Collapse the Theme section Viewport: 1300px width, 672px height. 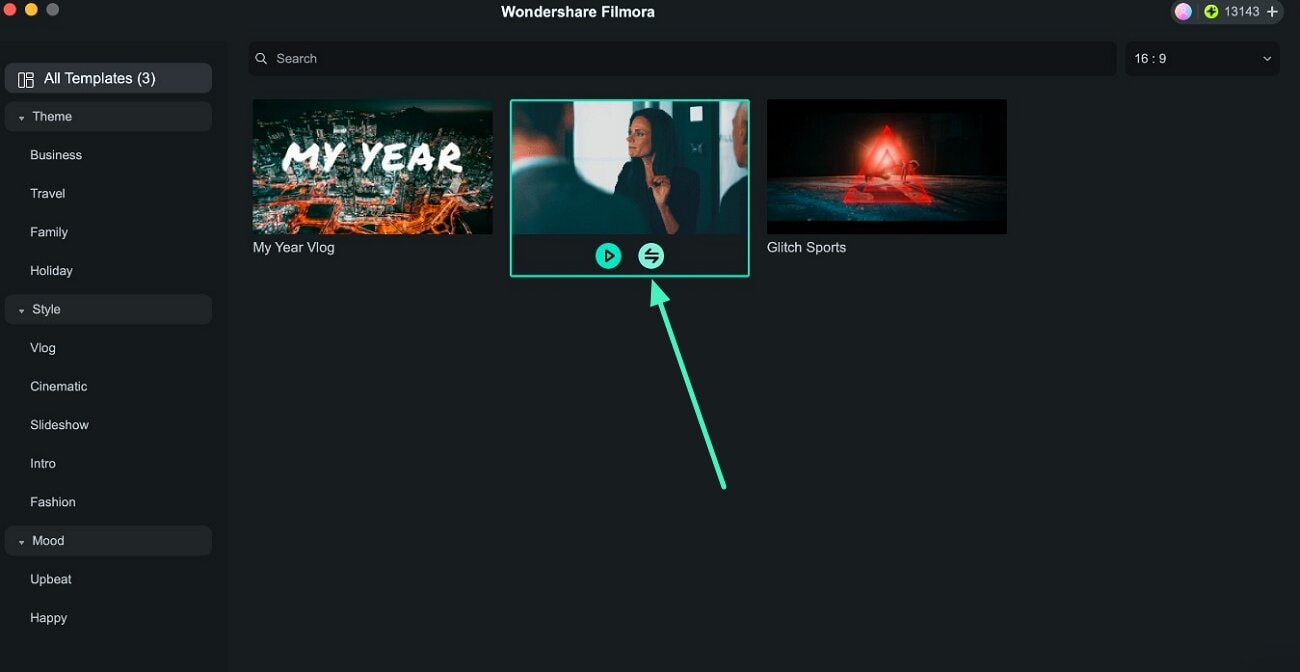[x=108, y=116]
